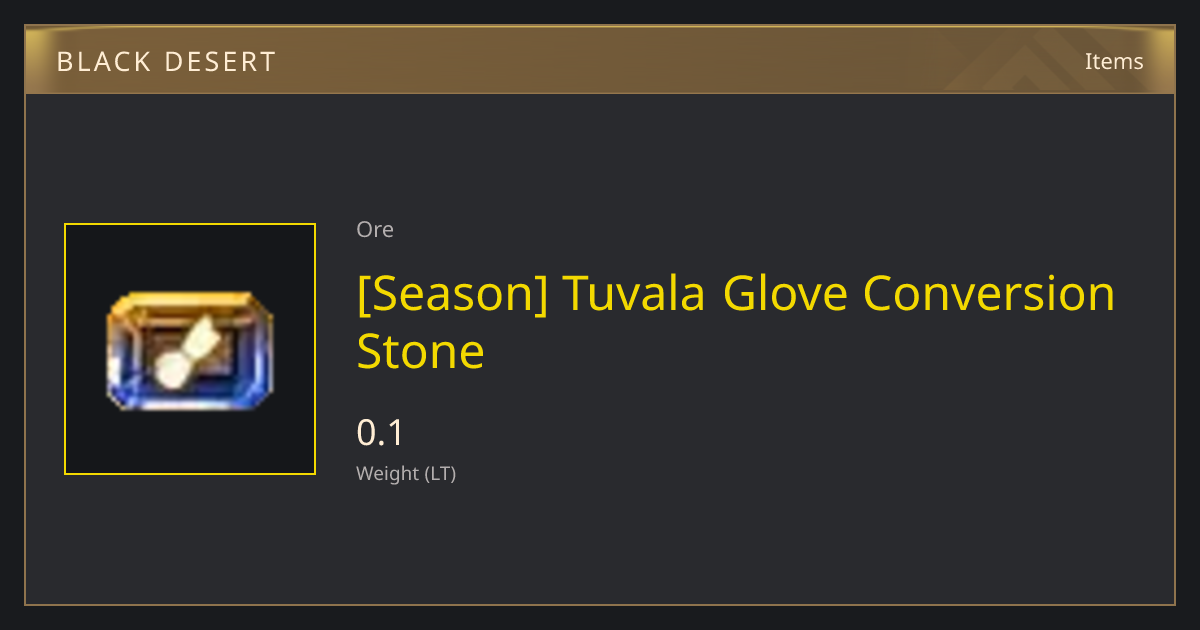Screen dimensions: 1200x630
Task: Select the gold top edge of the gem
Action: point(189,300)
